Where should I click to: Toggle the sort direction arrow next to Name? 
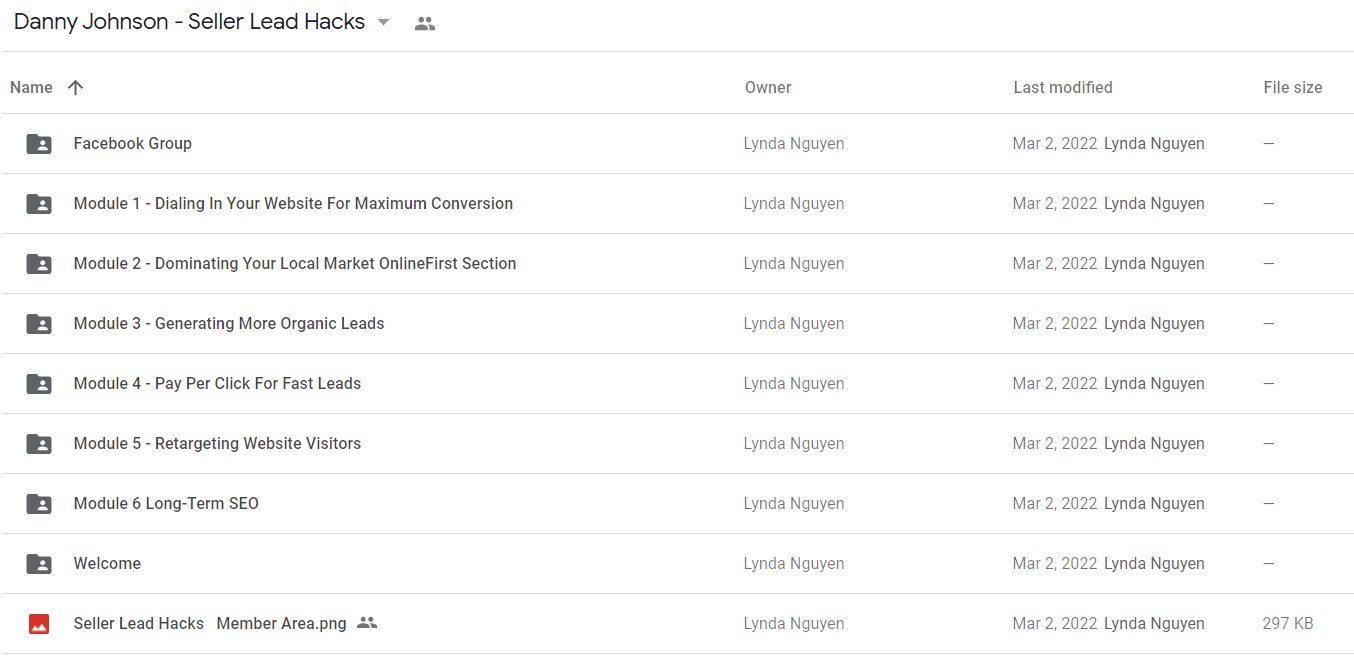75,87
